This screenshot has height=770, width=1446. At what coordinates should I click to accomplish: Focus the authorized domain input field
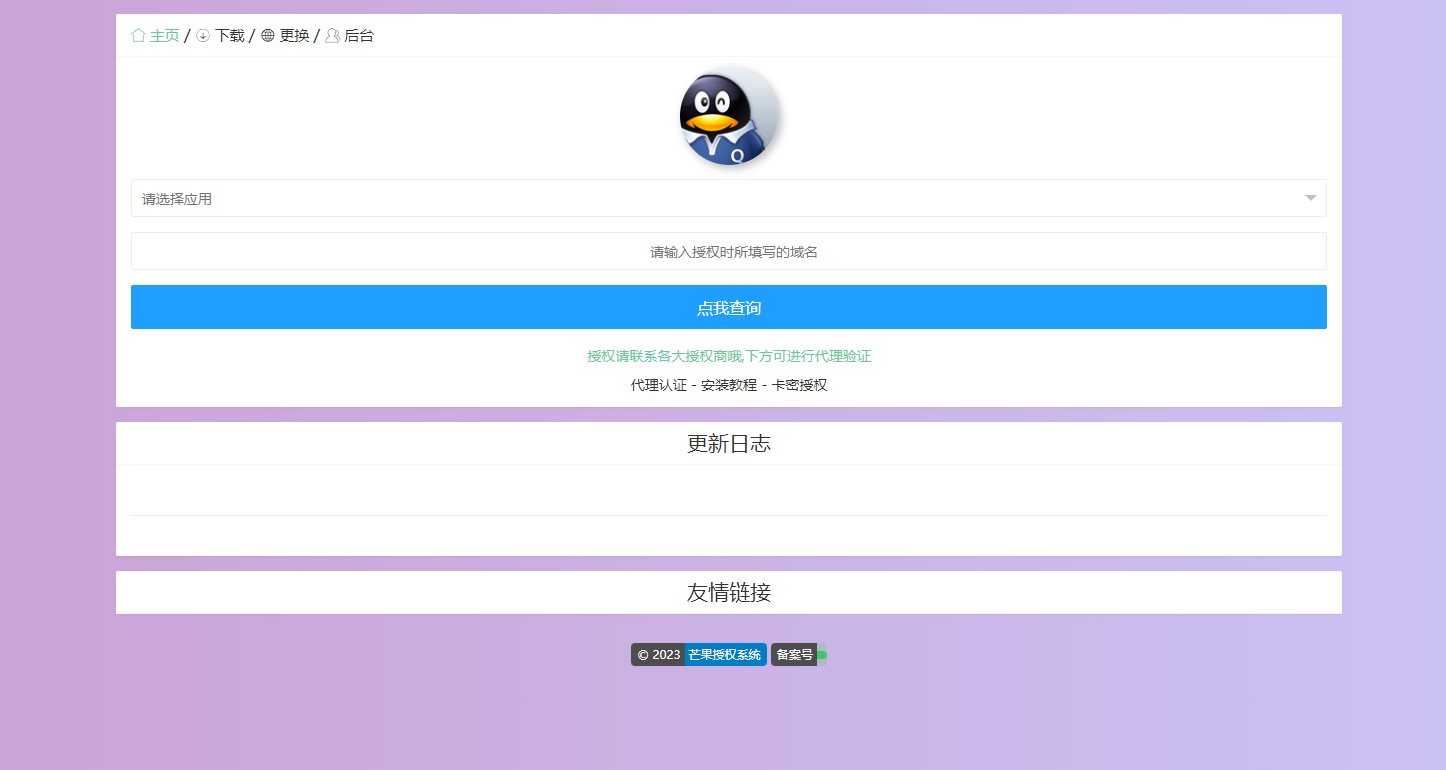(x=729, y=252)
